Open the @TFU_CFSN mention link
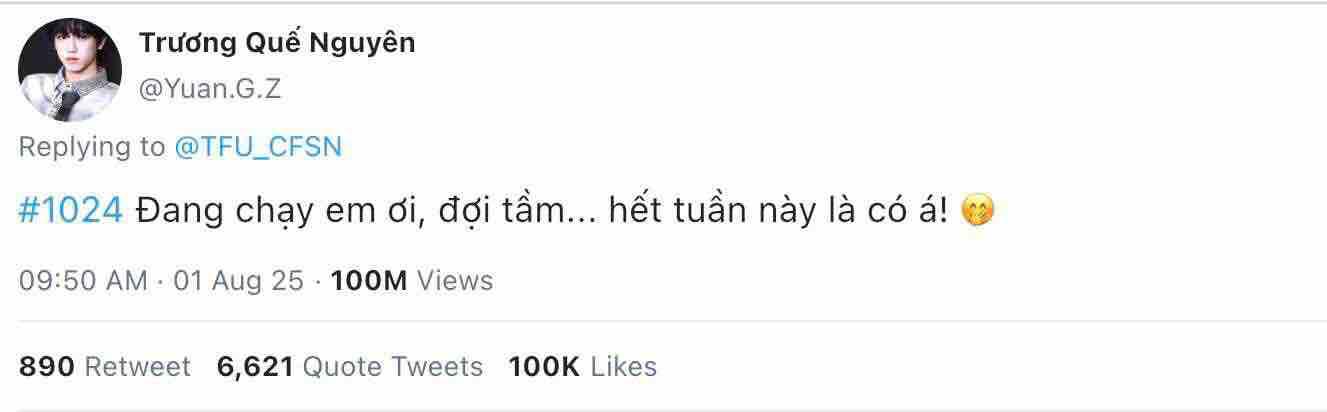Viewport: 1327px width, 412px height. click(258, 147)
